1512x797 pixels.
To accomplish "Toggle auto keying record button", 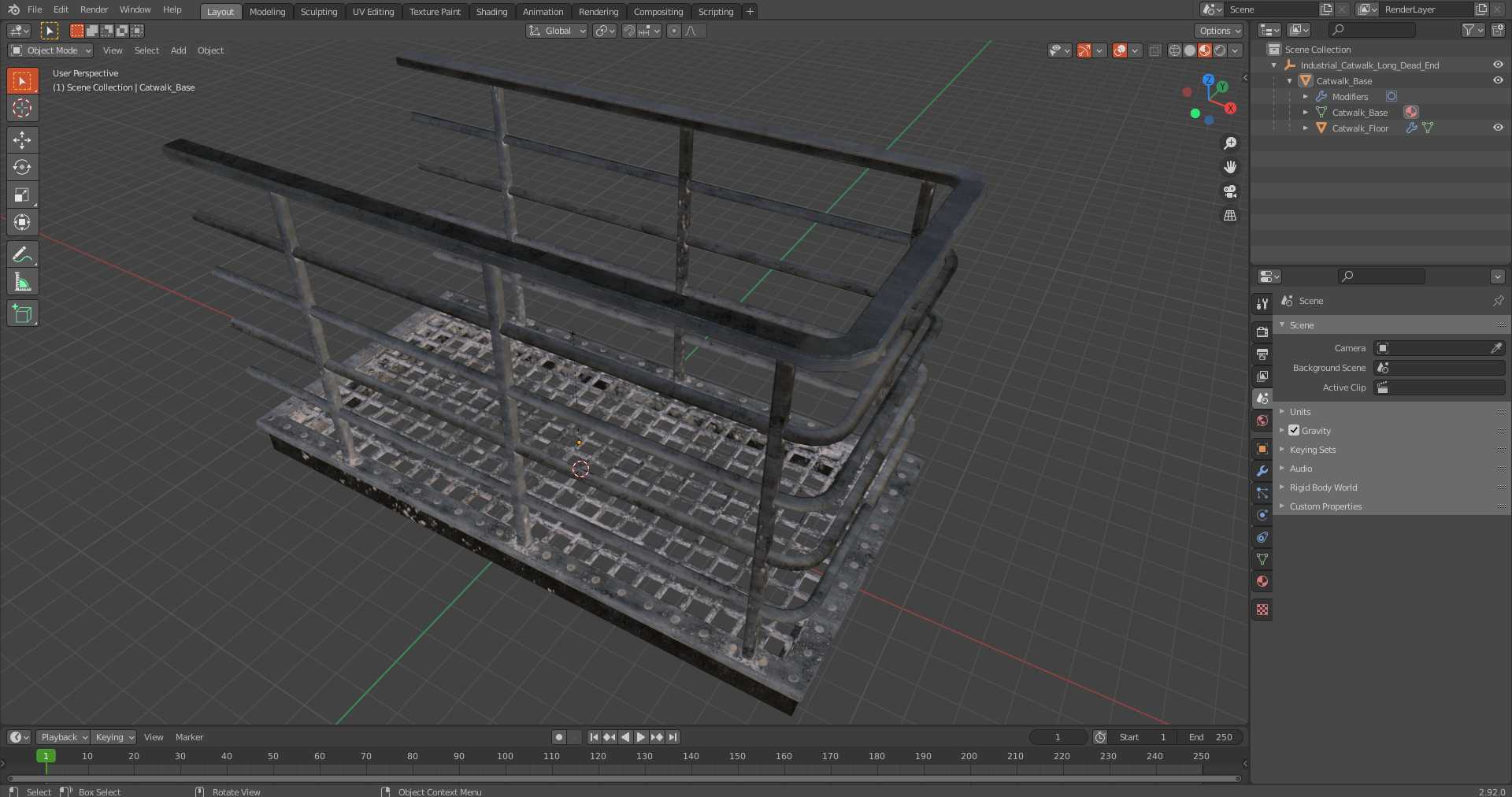I will (559, 737).
